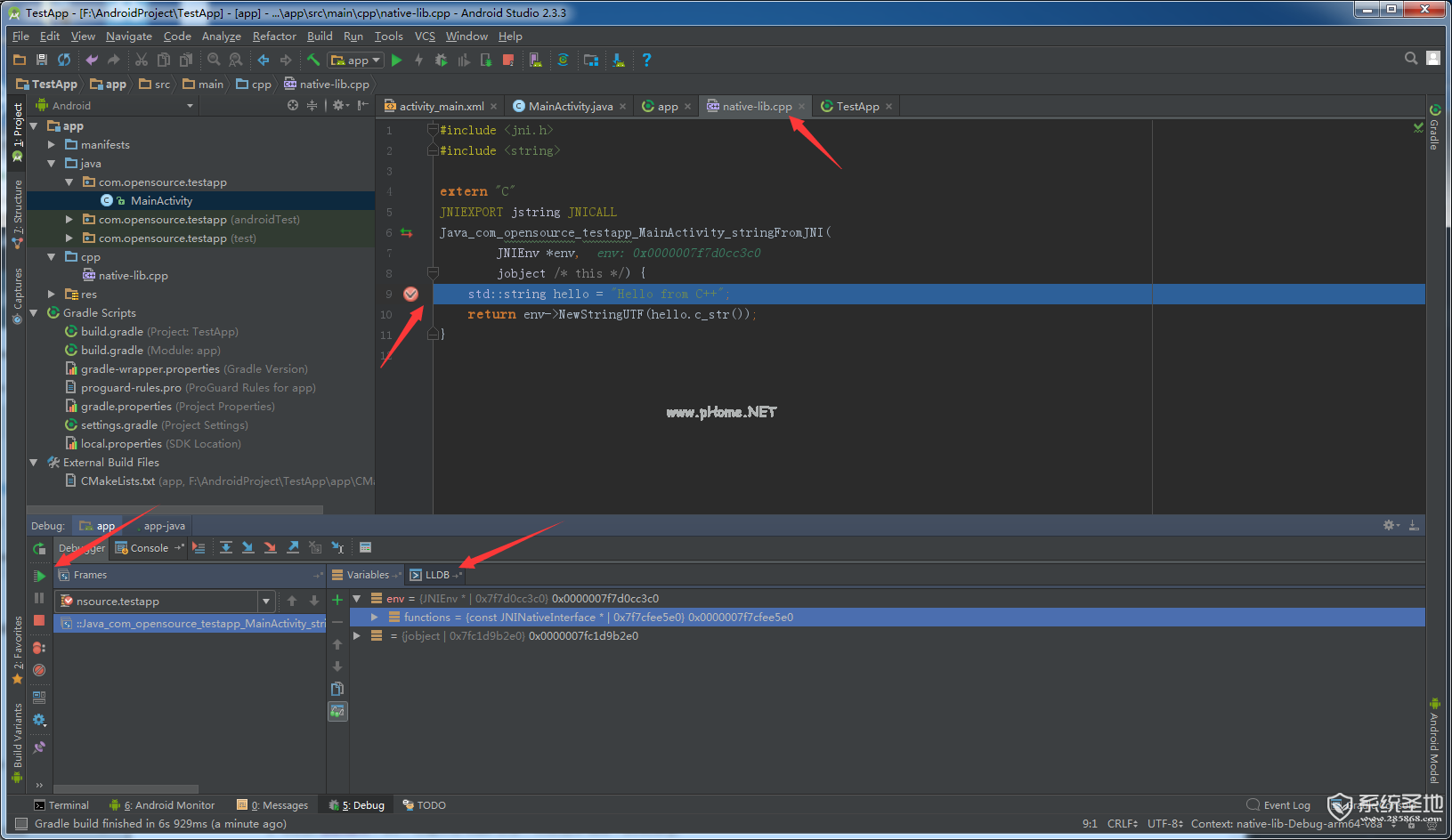Viewport: 1452px width, 840px height.
Task: Open the Messages tool window
Action: (x=272, y=805)
